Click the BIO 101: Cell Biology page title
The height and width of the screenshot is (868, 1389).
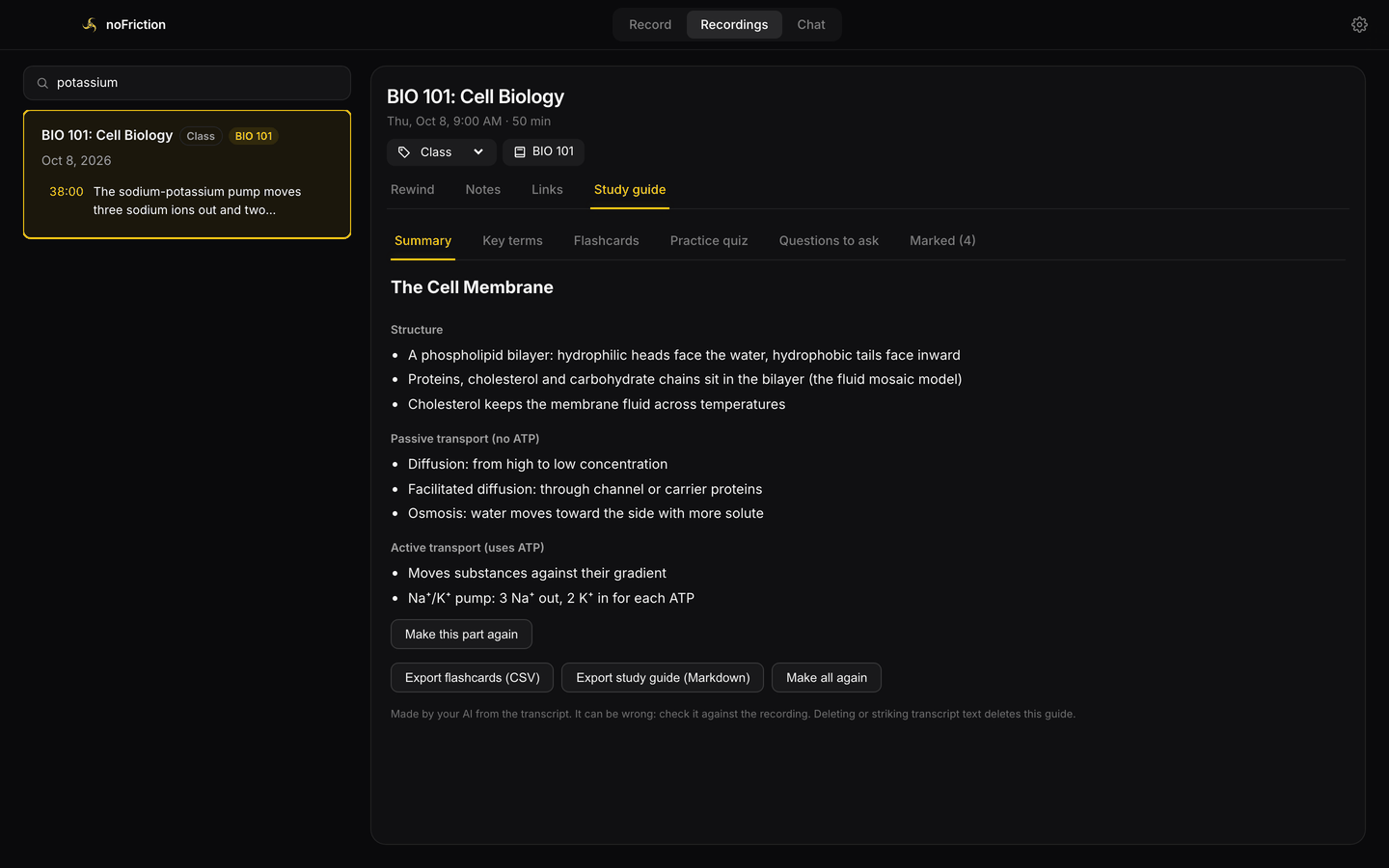click(476, 96)
